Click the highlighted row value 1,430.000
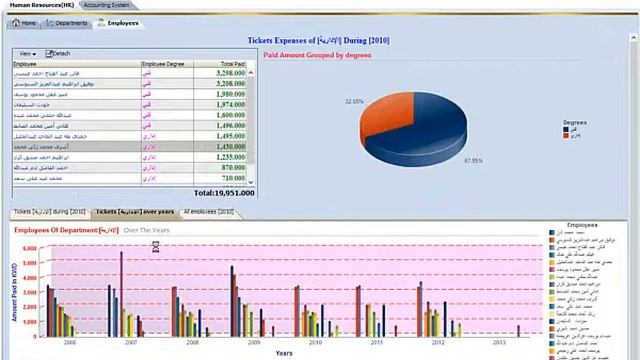 [x=231, y=147]
